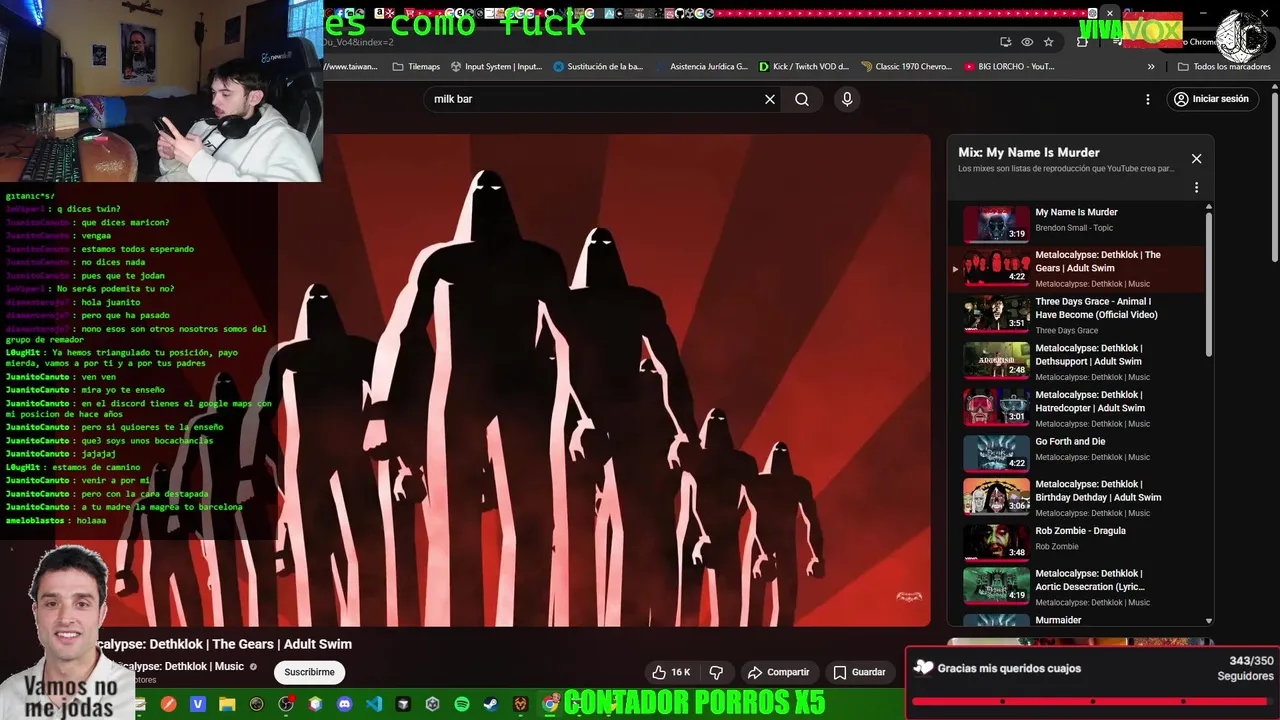The height and width of the screenshot is (720, 1280).
Task: Show hidden bookmarks with the double-chevron
Action: click(1151, 67)
